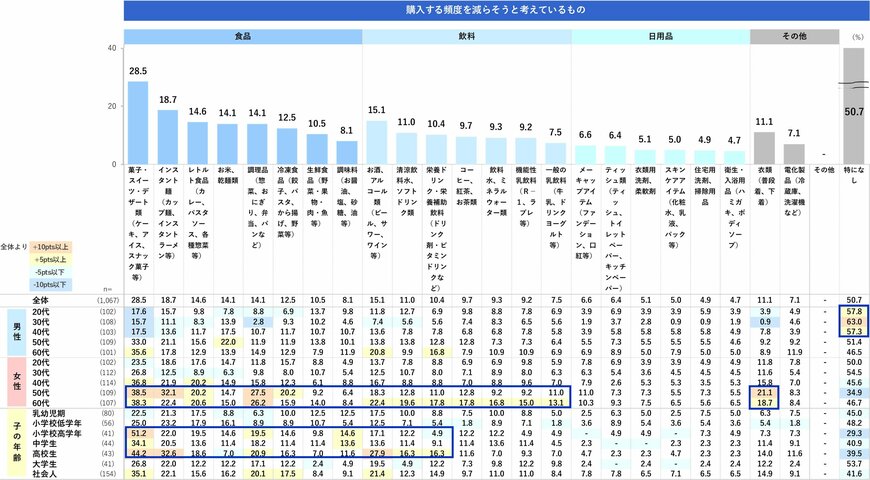The width and height of the screenshot is (870, 480).
Task: Open the 日用品 category header
Action: coord(660,35)
